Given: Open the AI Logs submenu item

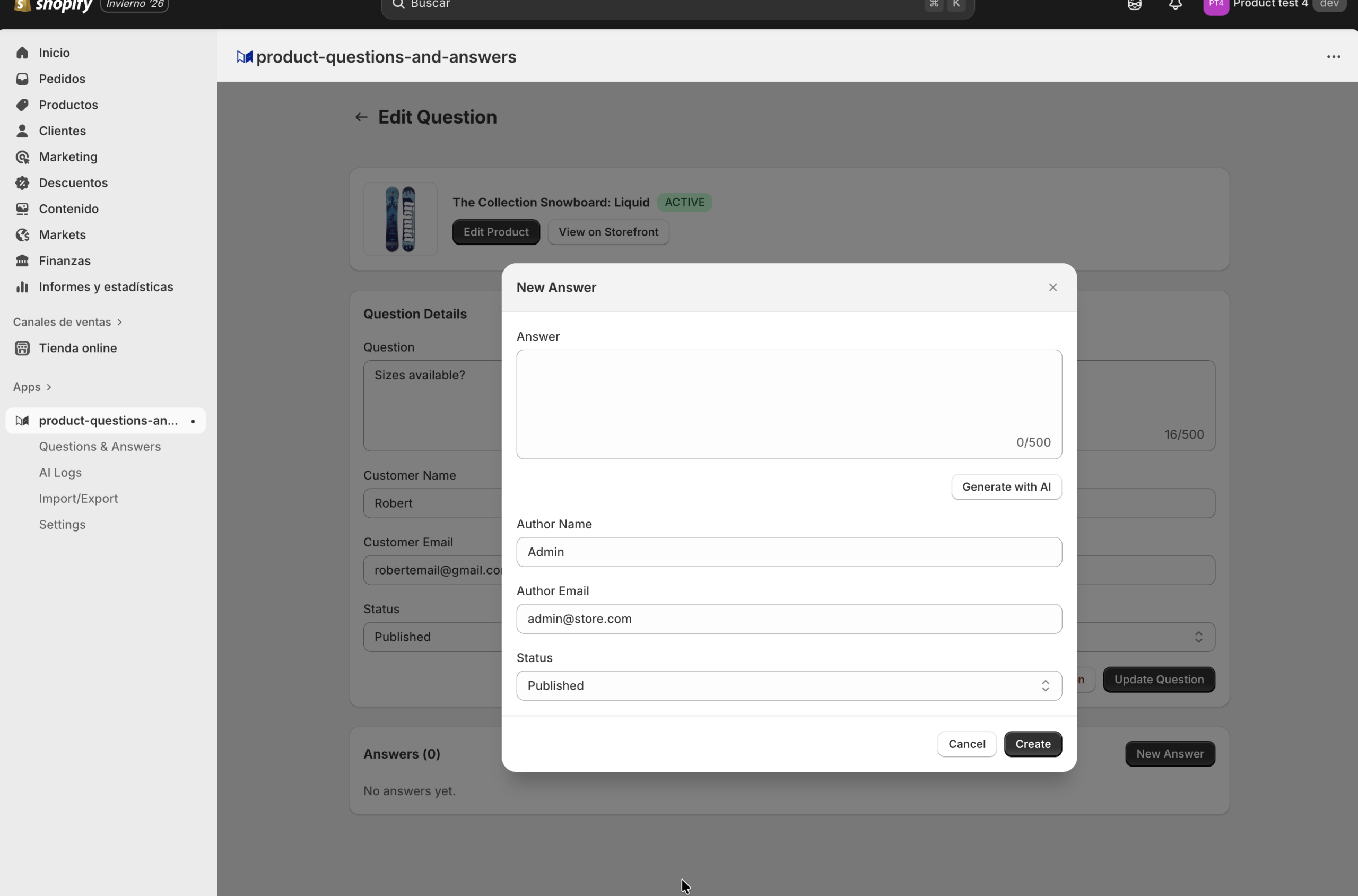Looking at the screenshot, I should (60, 473).
